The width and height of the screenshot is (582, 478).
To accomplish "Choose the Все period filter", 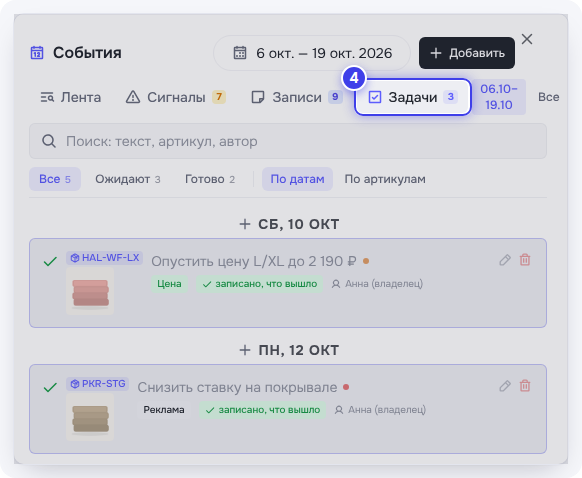I will 548,97.
